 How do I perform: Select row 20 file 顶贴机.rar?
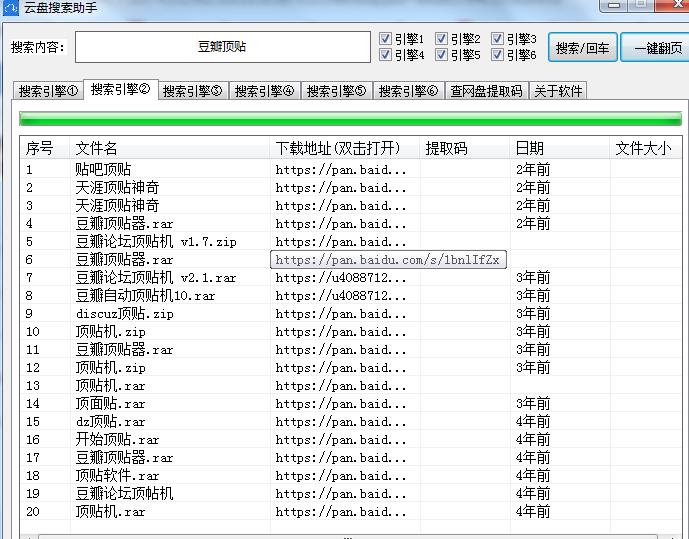pyautogui.click(x=110, y=512)
